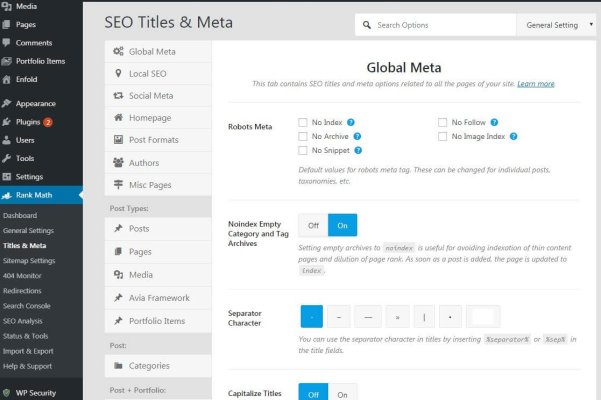
Task: Click the Portfolio Items sidebar icon
Action: [7, 61]
